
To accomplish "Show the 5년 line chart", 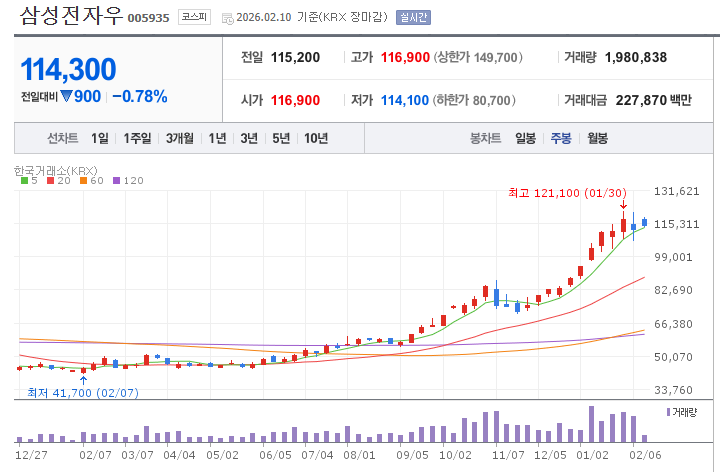I will coord(281,138).
